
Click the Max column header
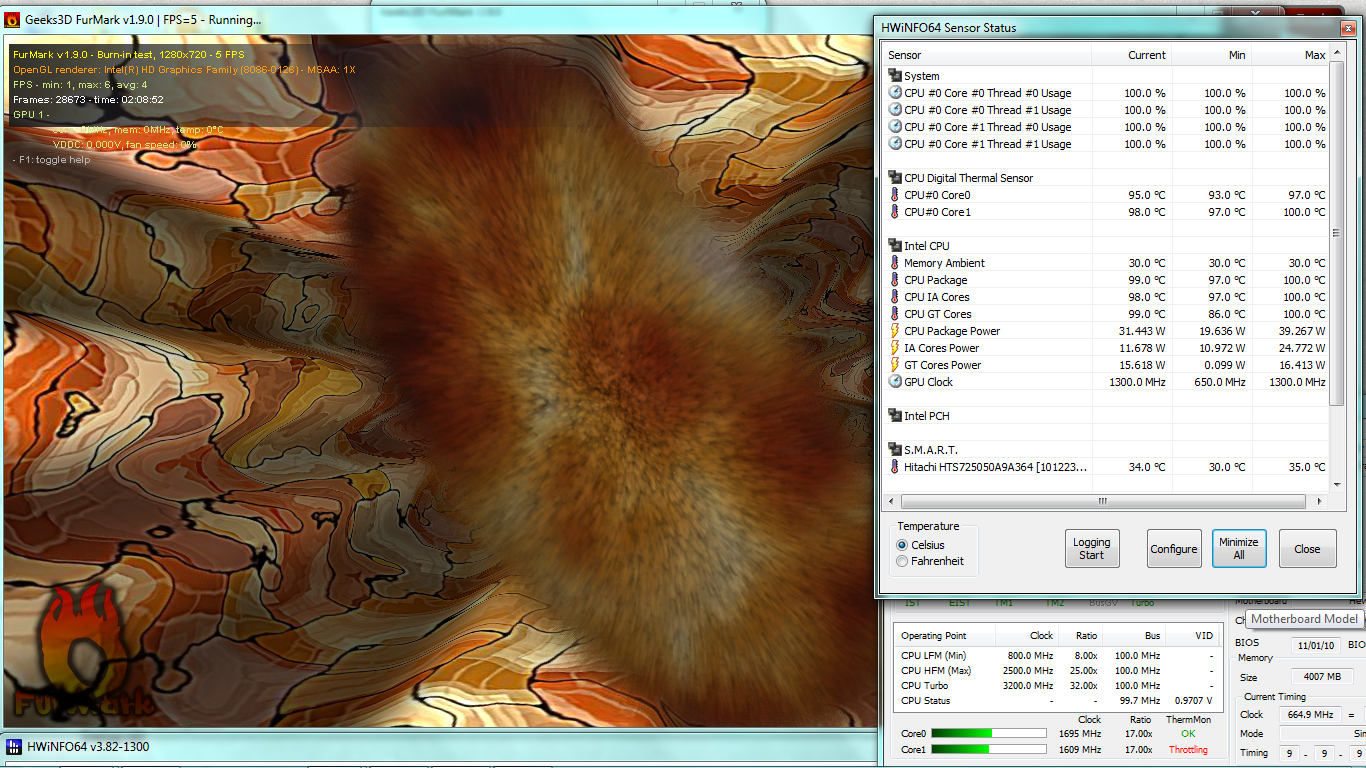click(x=1290, y=55)
